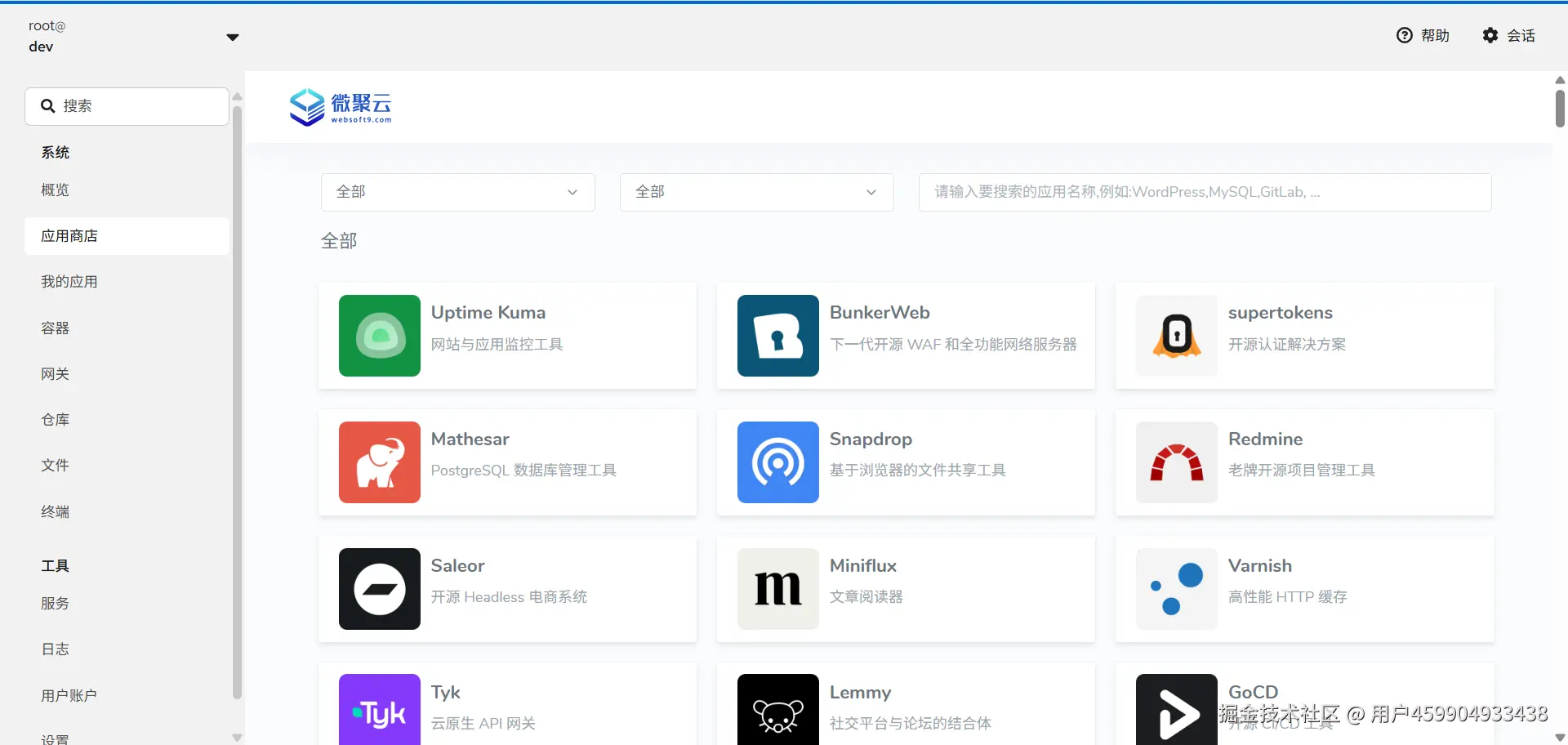Open the Uptime Kuma title link
This screenshot has width=1568, height=745.
point(488,312)
